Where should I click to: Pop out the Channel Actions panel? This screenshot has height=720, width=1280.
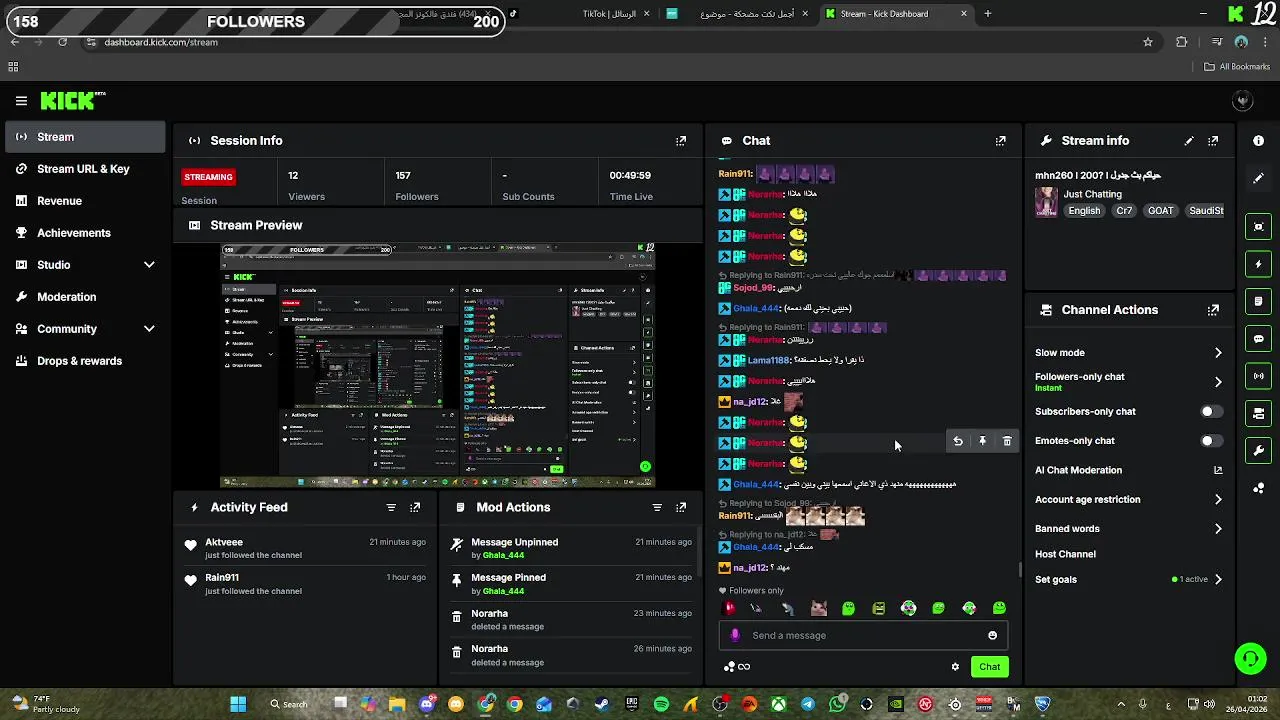click(1213, 310)
